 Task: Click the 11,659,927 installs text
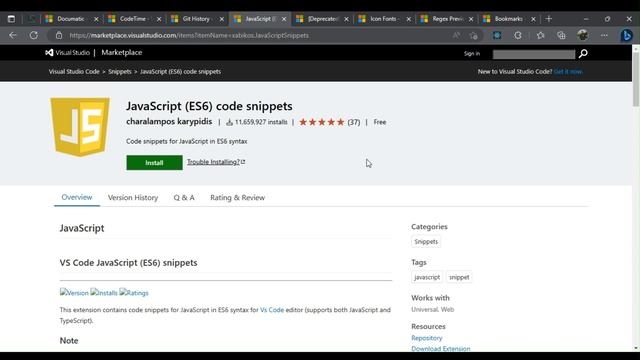(x=261, y=122)
